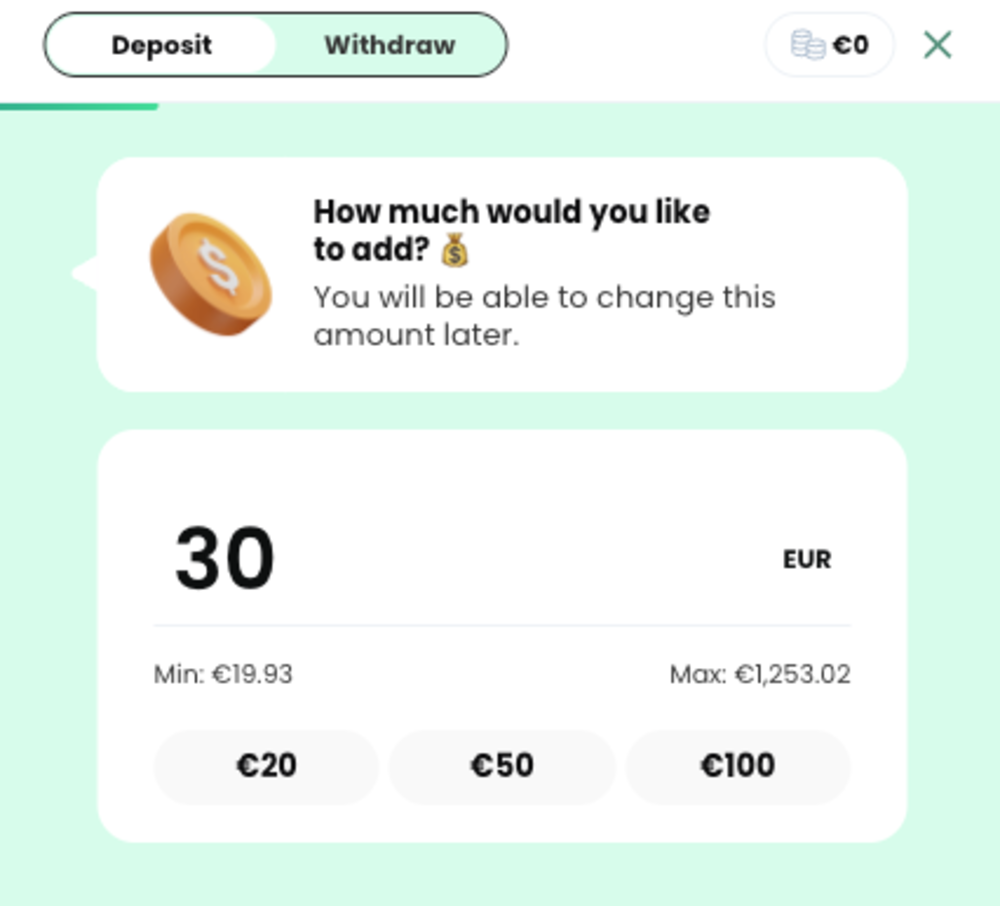This screenshot has height=906, width=1000.
Task: Click the money bag emoji
Action: [x=454, y=250]
